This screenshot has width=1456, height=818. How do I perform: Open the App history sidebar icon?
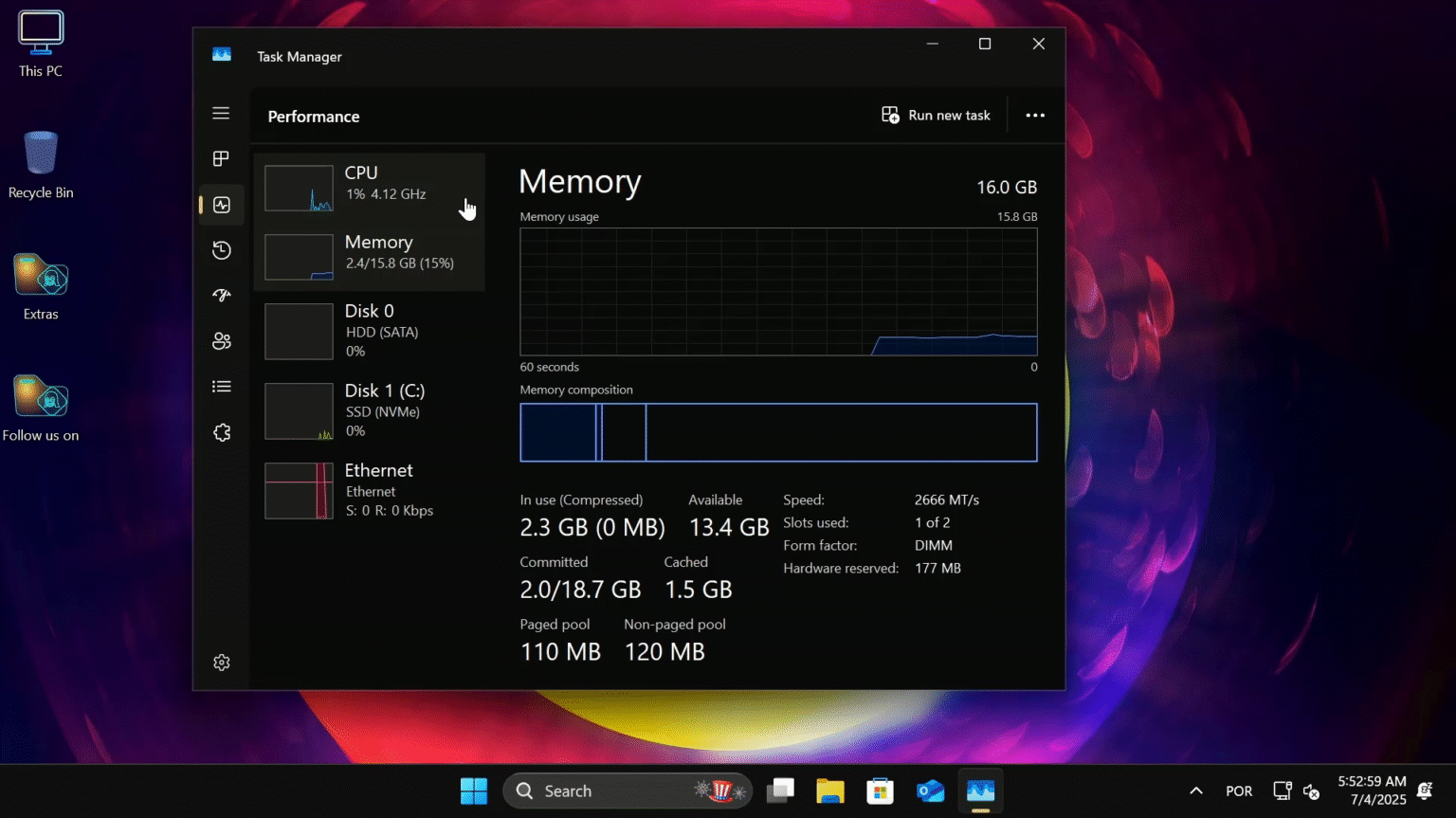point(221,250)
